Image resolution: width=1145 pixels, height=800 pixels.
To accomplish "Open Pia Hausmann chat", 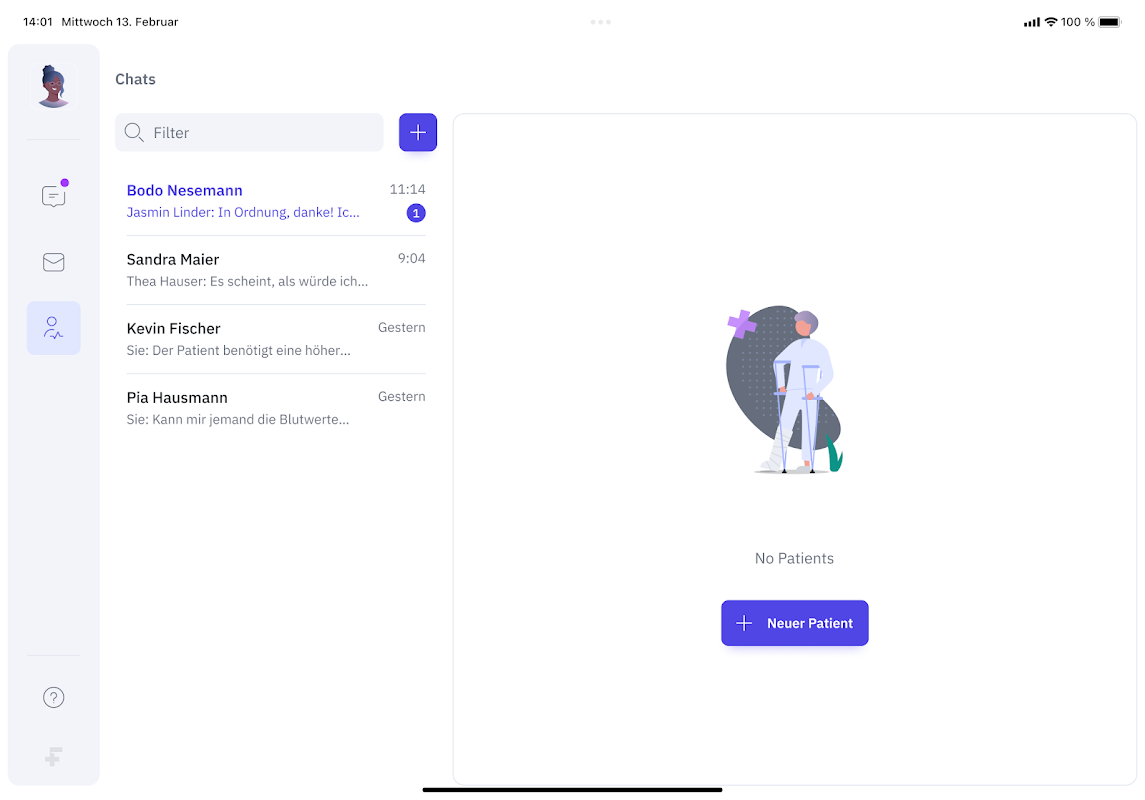I will click(x=276, y=408).
